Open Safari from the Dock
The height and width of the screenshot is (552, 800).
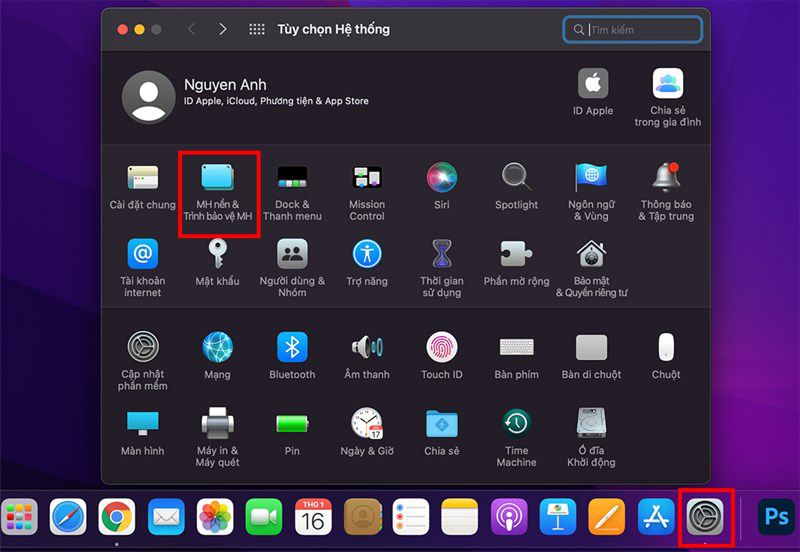pyautogui.click(x=68, y=517)
